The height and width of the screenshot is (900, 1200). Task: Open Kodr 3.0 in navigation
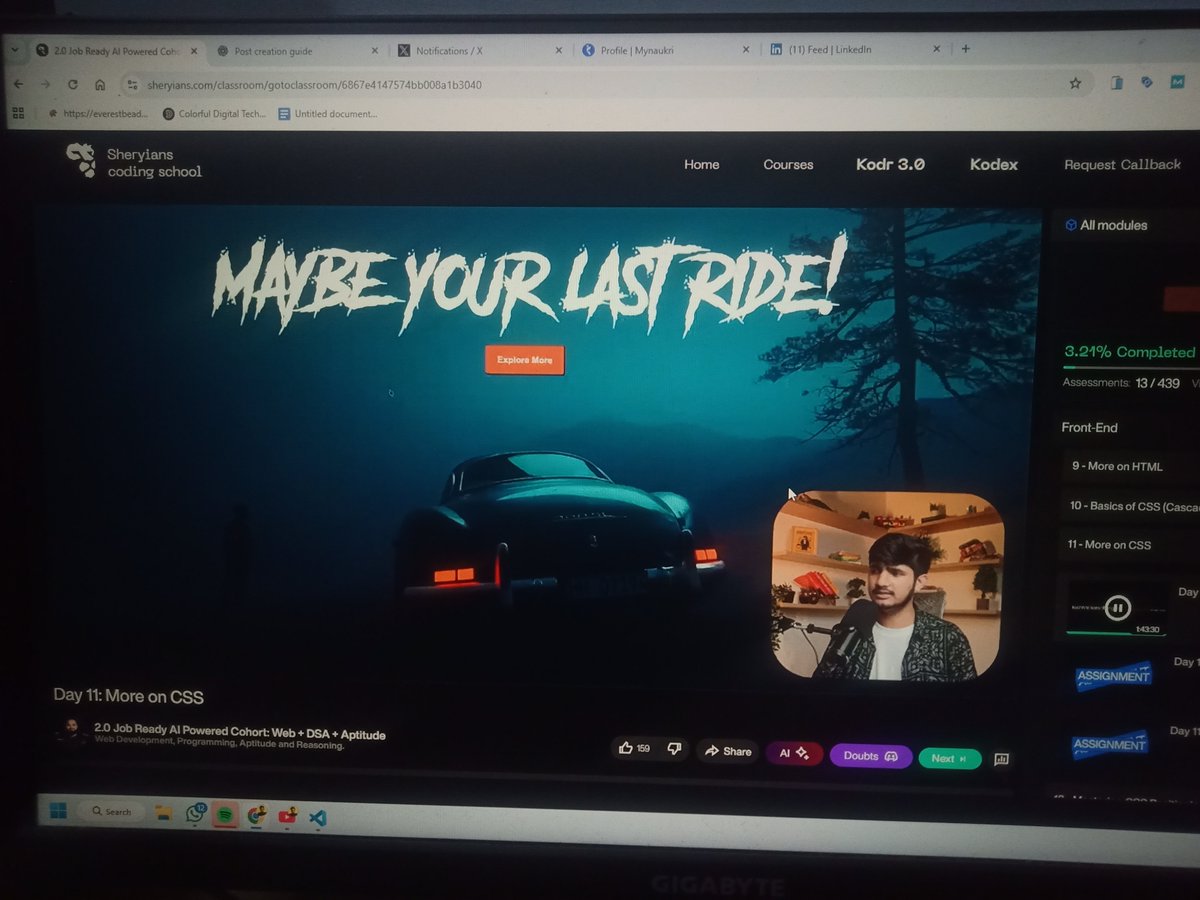(890, 164)
